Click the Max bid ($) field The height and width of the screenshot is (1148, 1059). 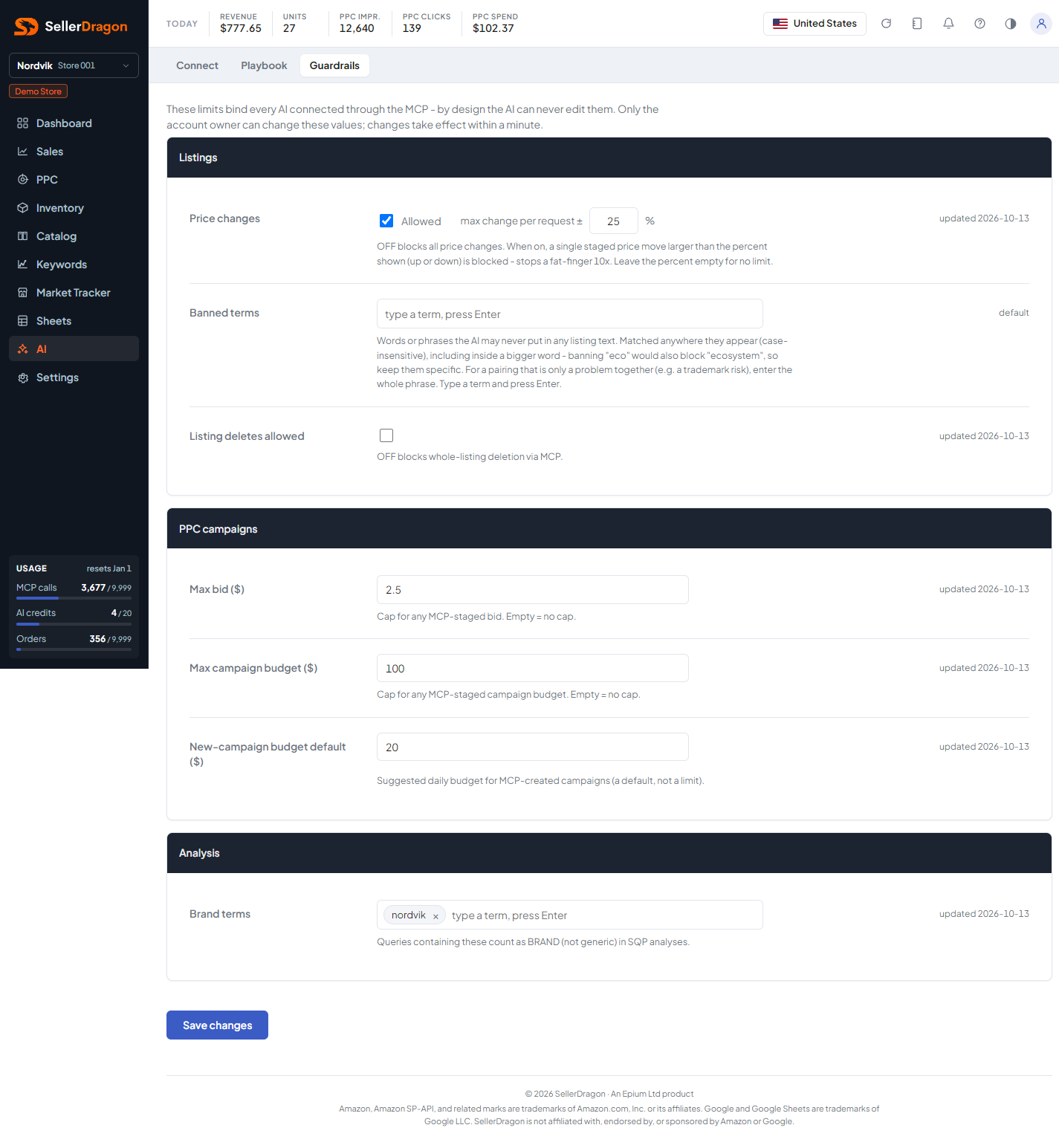pyautogui.click(x=532, y=589)
